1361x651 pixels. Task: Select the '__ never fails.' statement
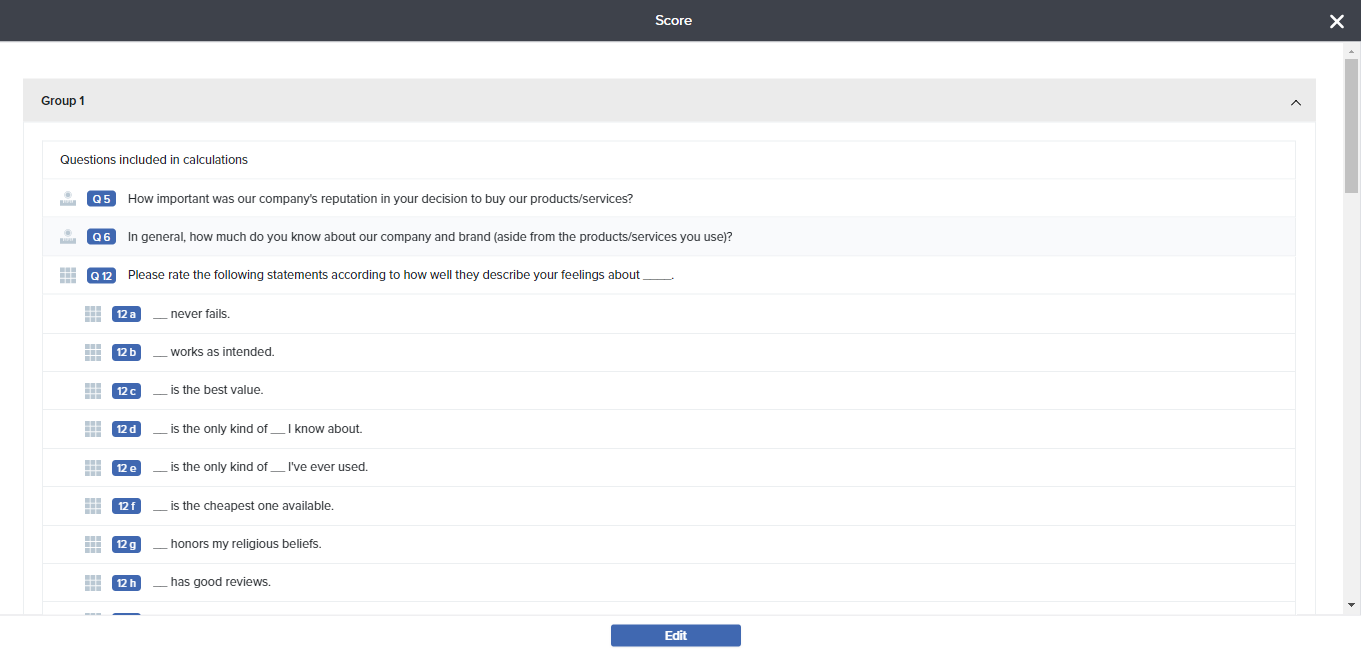tap(191, 314)
